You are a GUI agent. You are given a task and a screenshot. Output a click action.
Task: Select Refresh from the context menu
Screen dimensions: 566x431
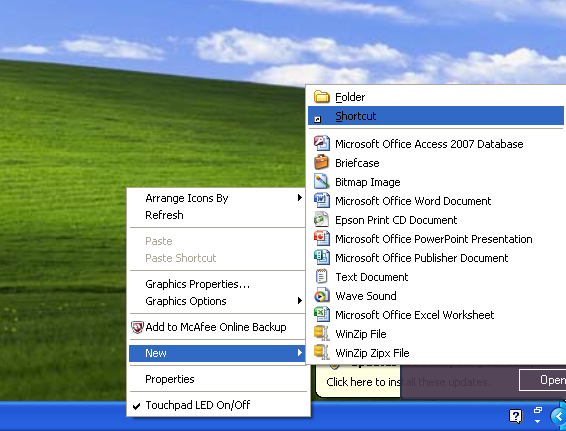(x=218, y=215)
